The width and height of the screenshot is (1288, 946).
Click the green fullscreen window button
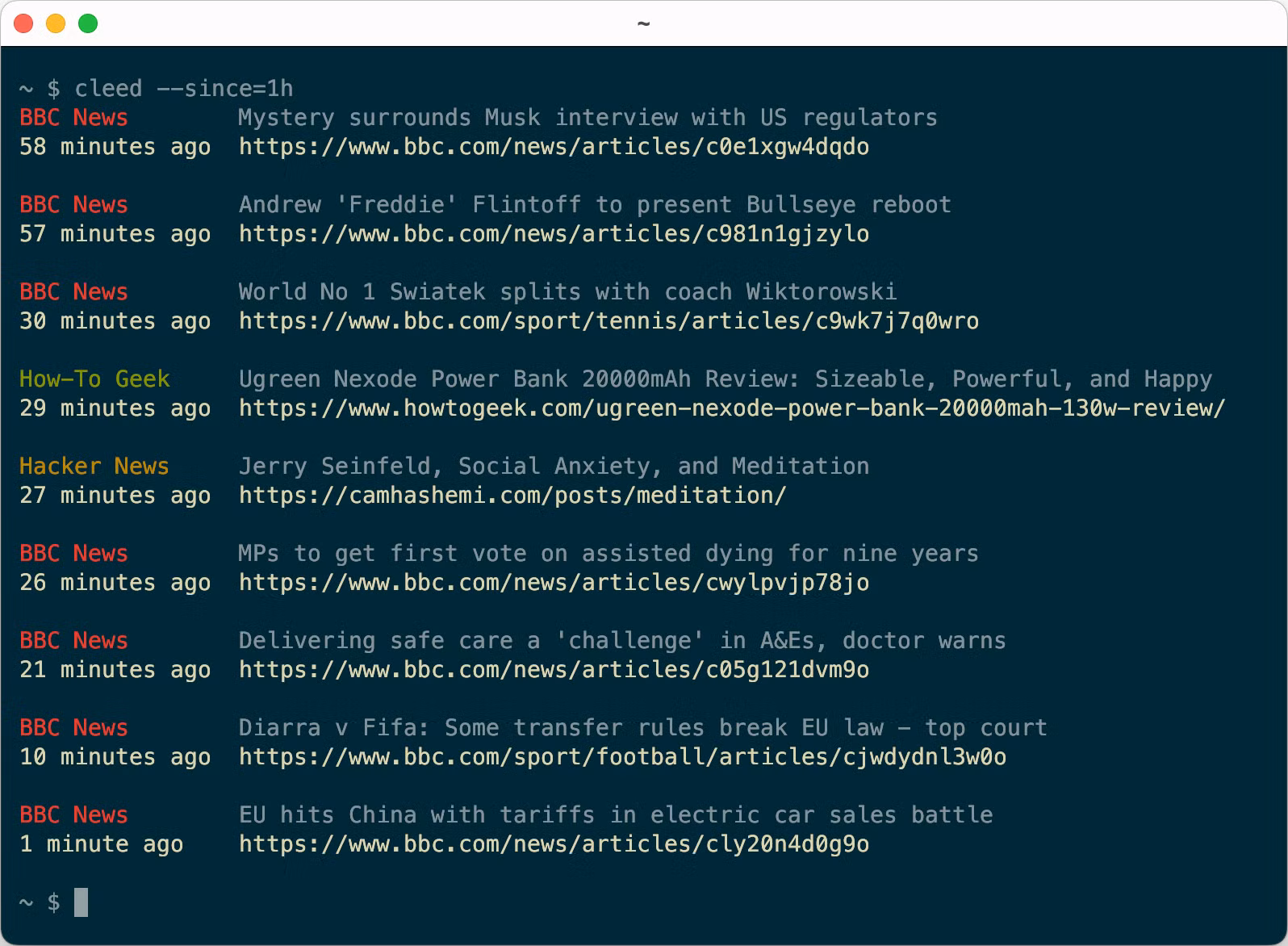pos(88,23)
